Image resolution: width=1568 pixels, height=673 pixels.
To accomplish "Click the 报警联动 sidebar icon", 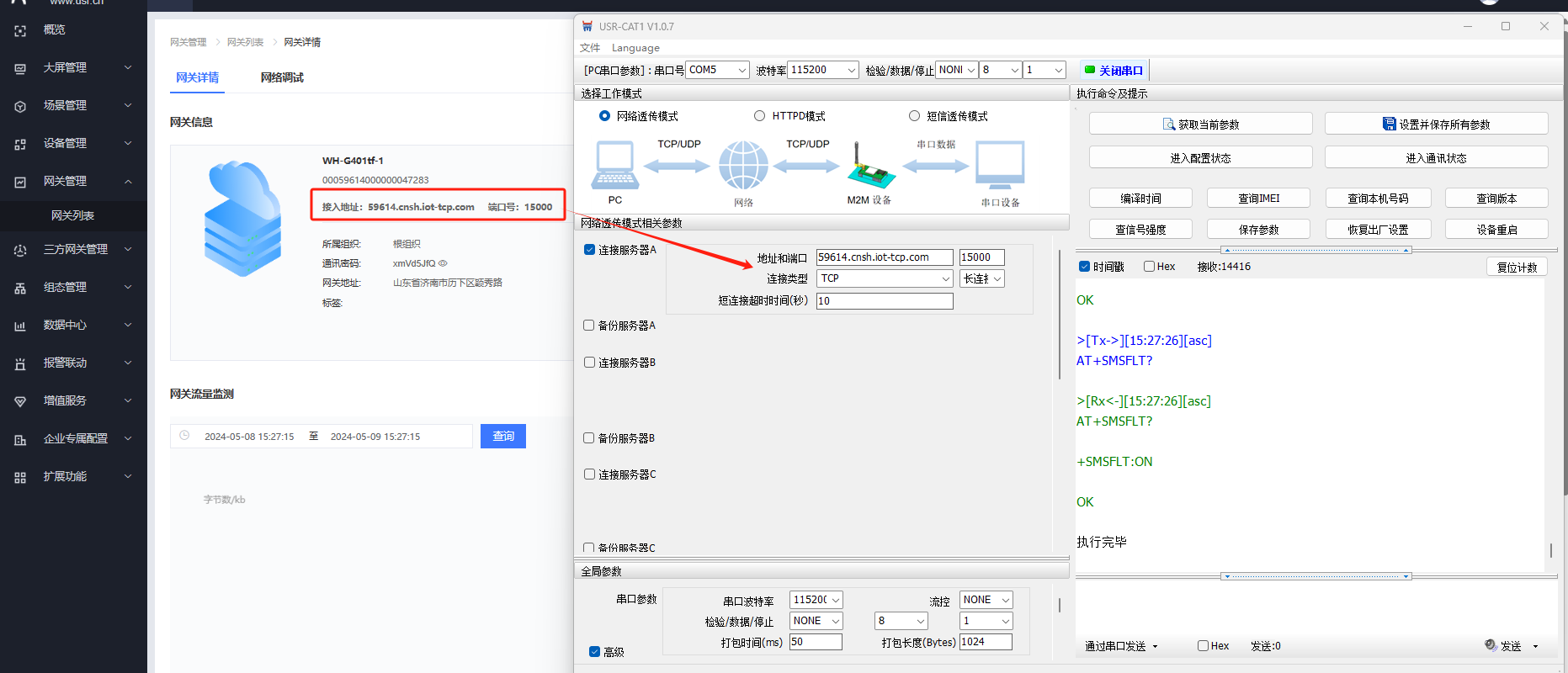I will point(20,363).
